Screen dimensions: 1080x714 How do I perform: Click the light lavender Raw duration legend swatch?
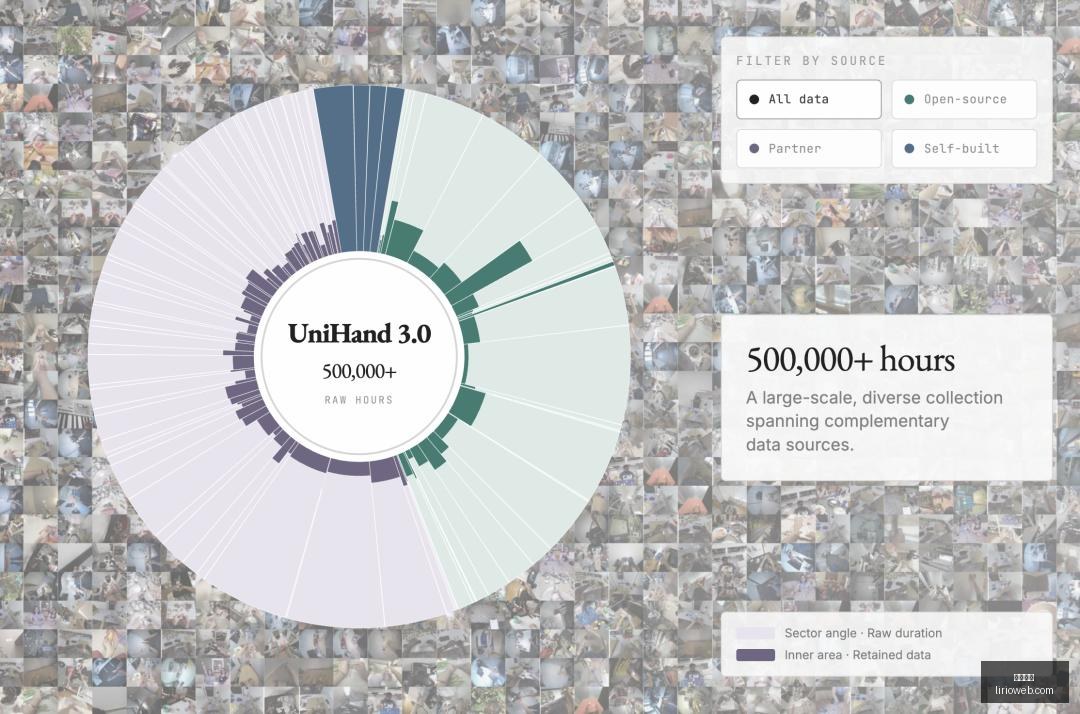755,633
